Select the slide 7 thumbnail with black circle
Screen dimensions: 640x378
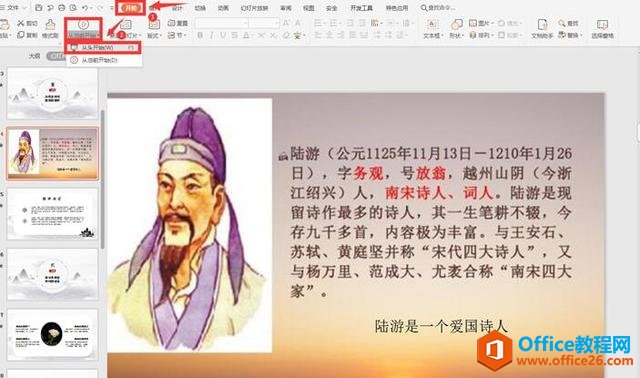tap(53, 334)
